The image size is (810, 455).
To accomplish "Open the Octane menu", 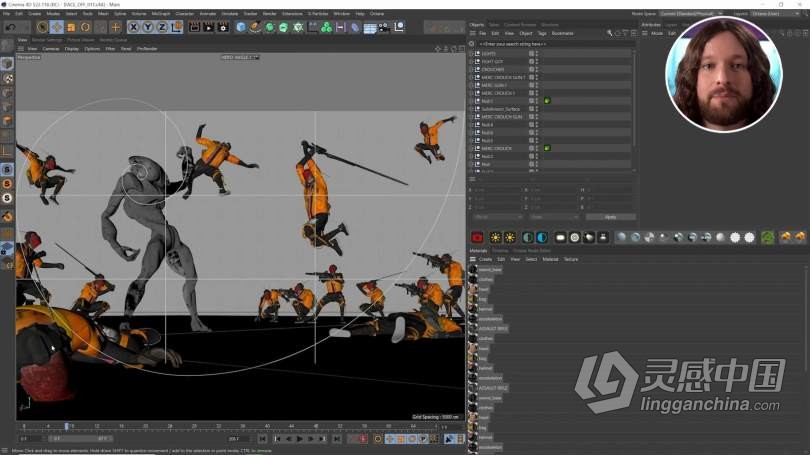I will point(377,13).
